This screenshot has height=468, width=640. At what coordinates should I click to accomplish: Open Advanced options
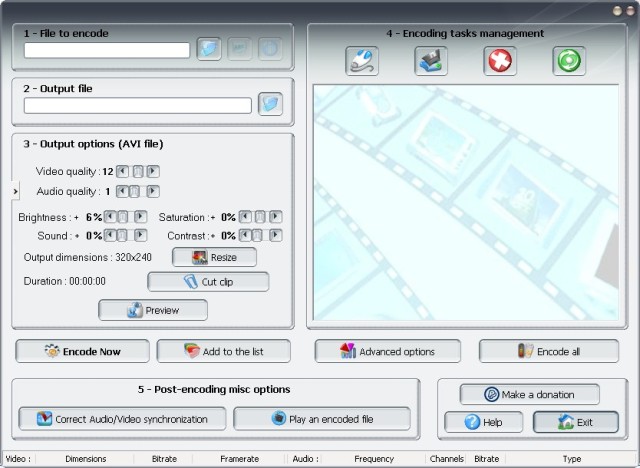point(388,351)
